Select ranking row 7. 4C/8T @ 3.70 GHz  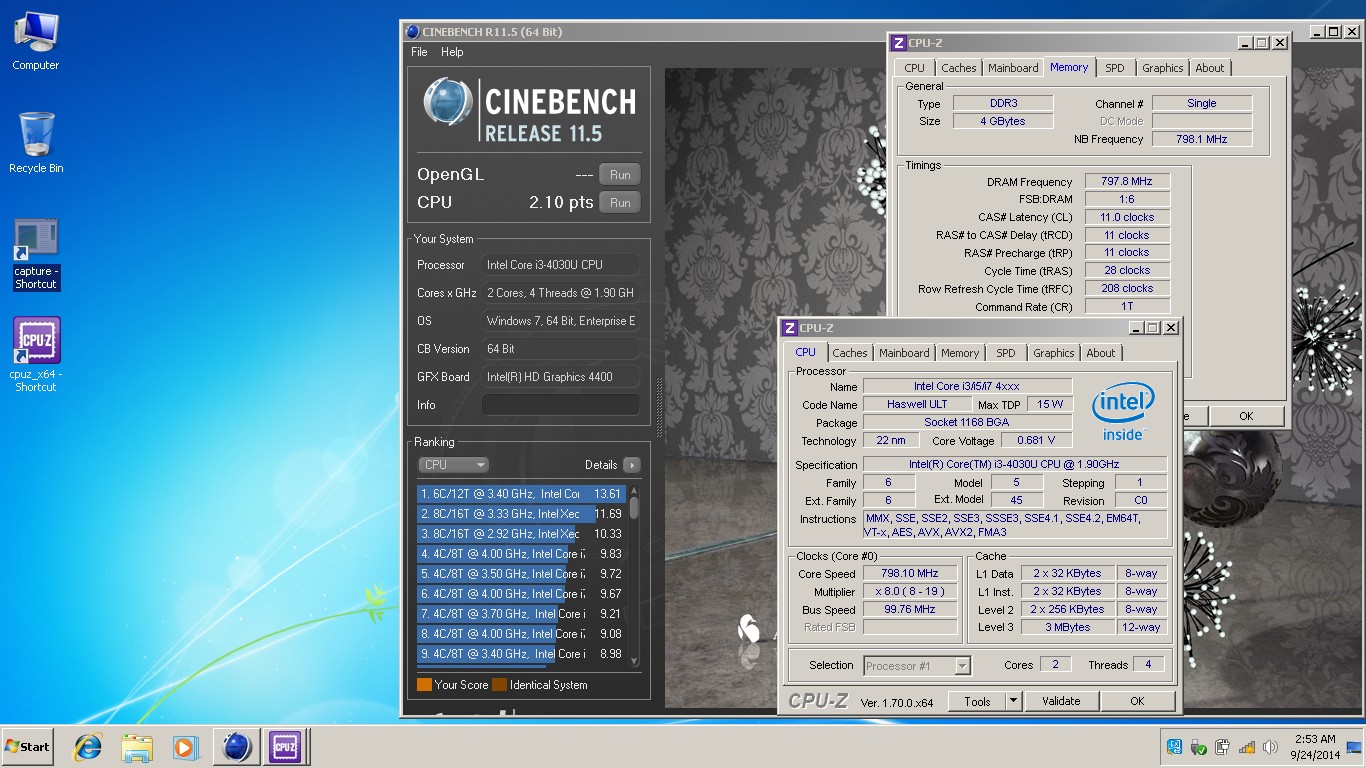click(520, 614)
